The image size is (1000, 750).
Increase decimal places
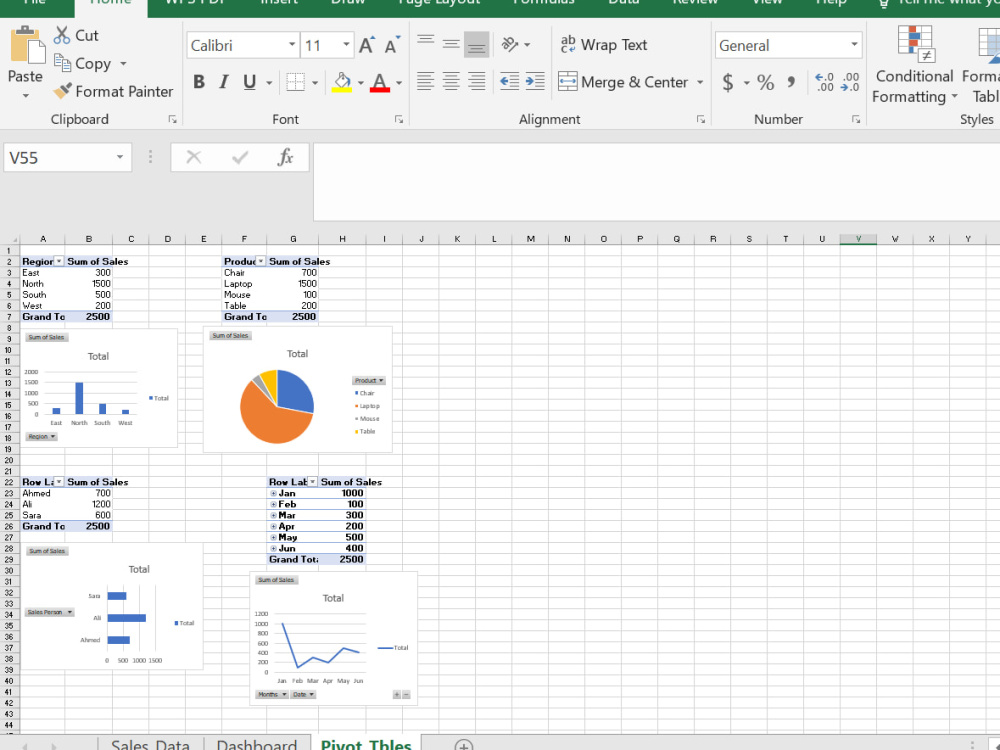[x=825, y=82]
